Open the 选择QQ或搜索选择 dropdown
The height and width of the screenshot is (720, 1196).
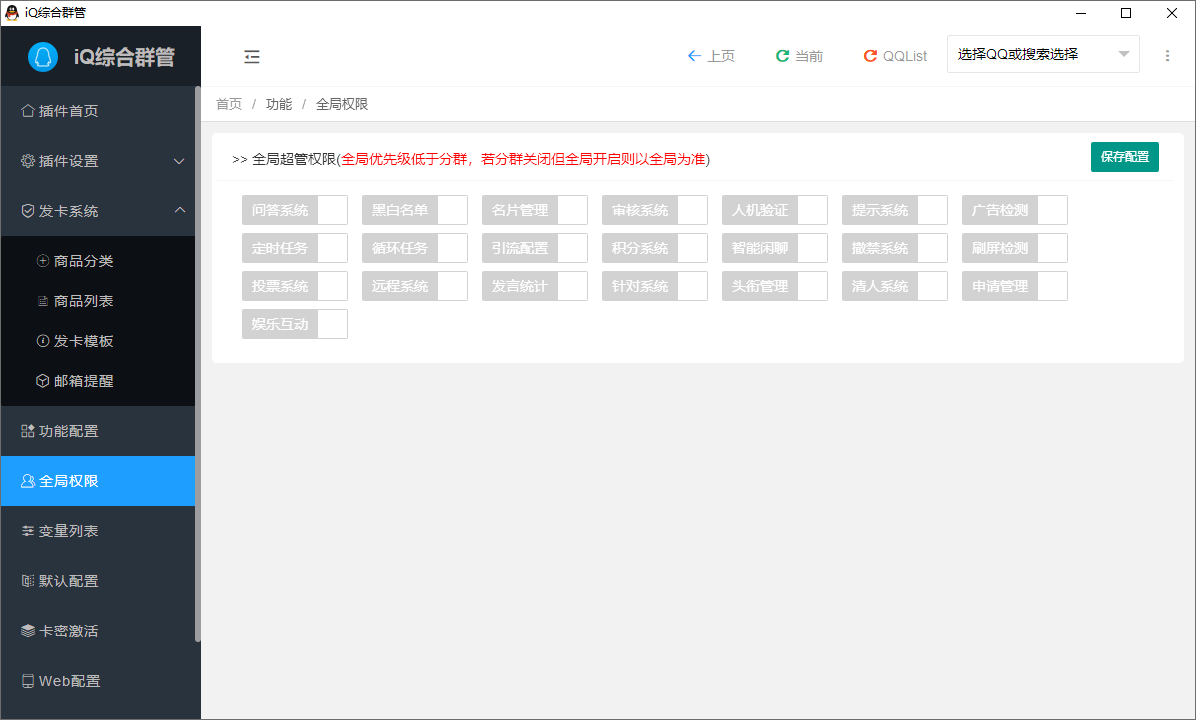pyautogui.click(x=1043, y=53)
